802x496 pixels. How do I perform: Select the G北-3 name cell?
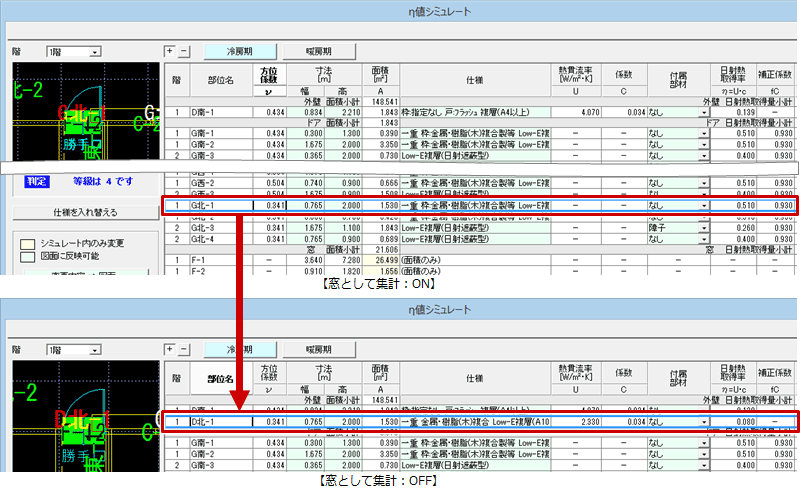(x=221, y=228)
